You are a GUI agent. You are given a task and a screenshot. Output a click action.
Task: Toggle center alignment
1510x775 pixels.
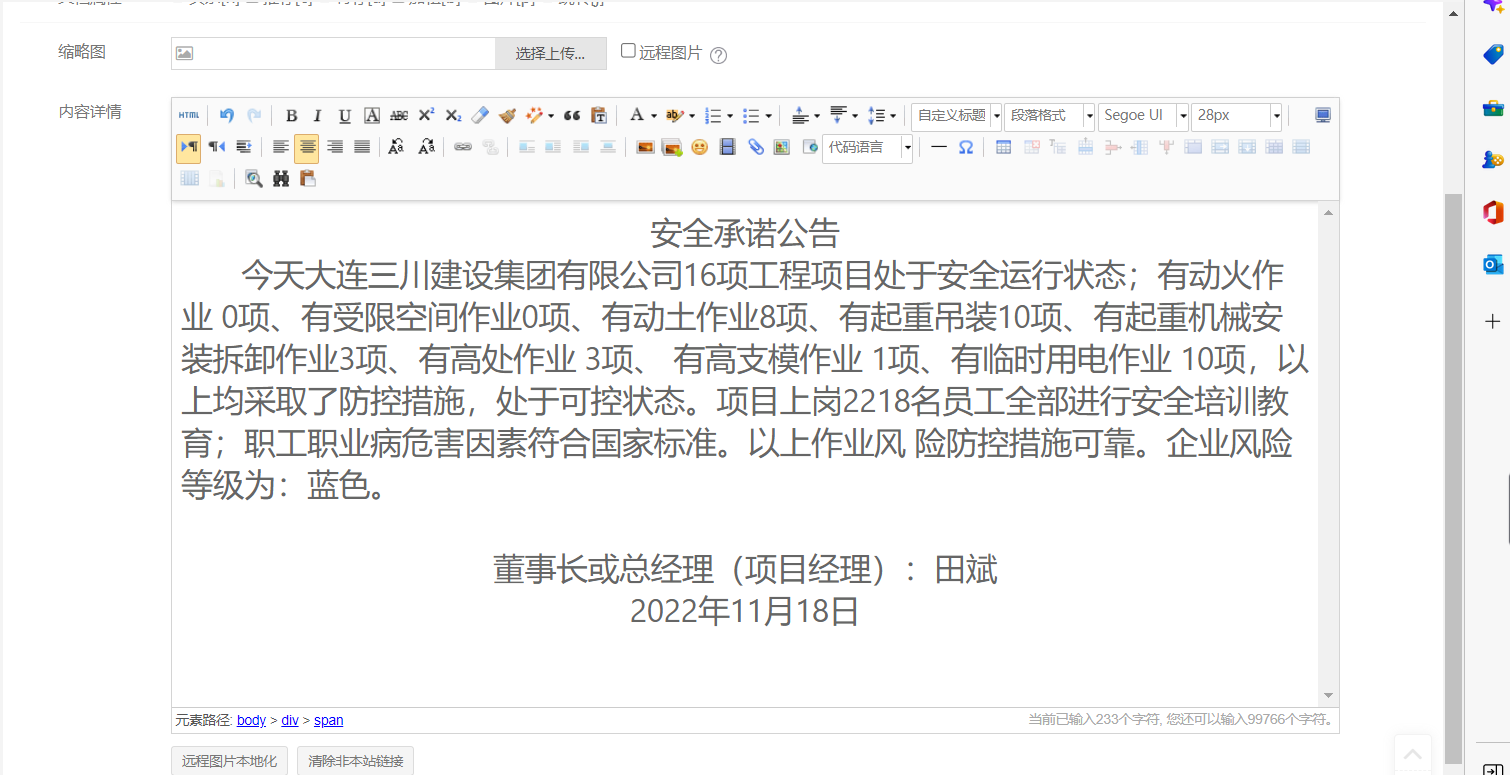[x=307, y=147]
